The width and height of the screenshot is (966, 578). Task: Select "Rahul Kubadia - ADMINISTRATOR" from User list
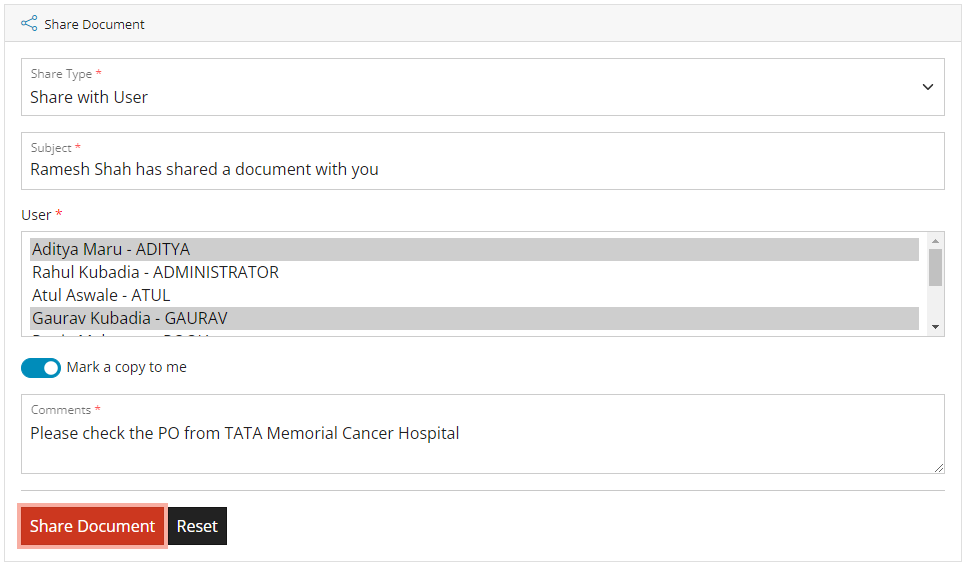[x=154, y=271]
